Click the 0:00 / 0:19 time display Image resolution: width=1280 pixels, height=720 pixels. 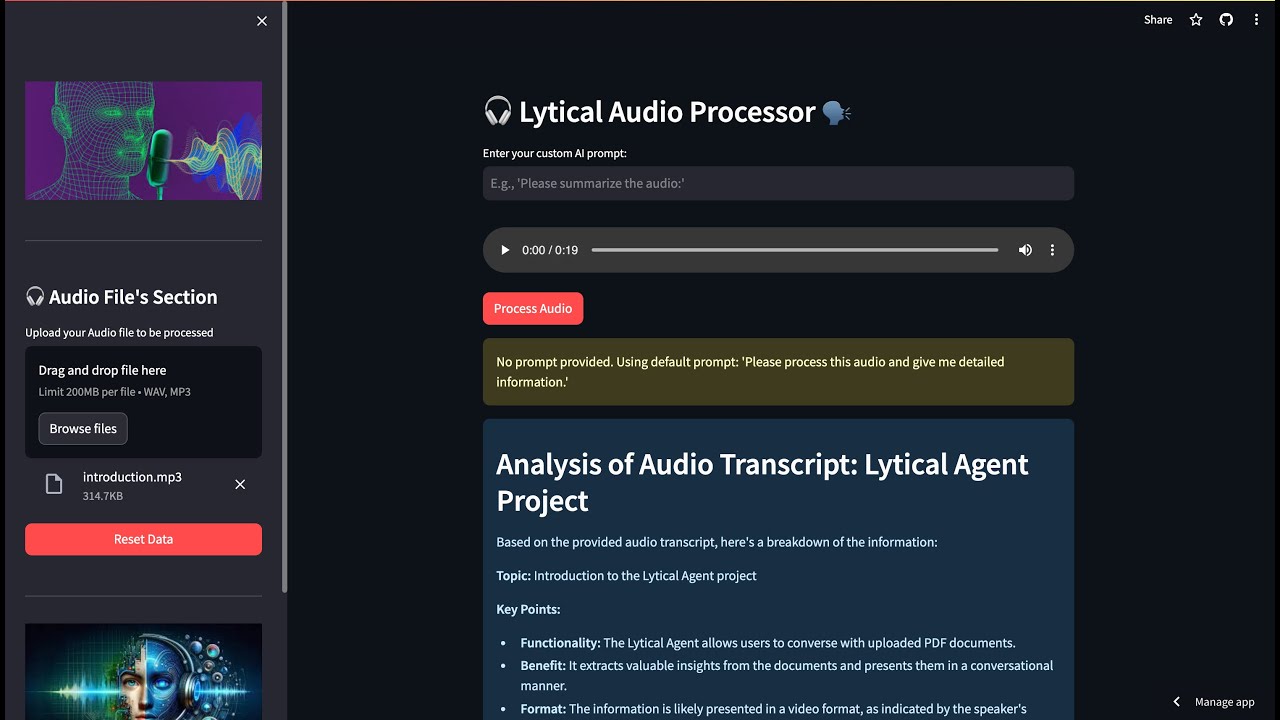550,250
